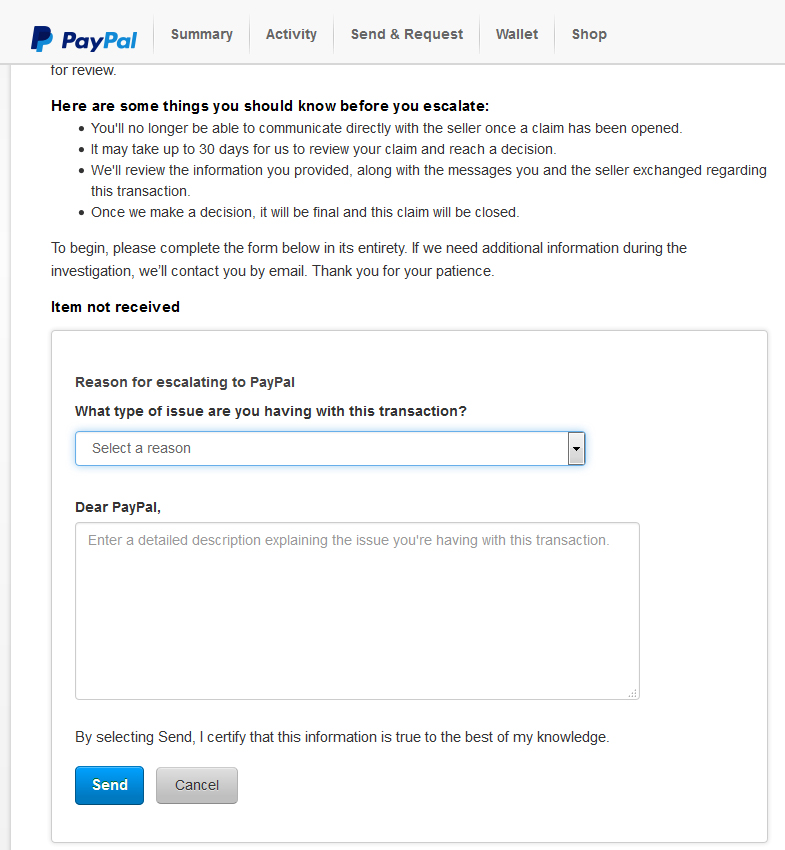Click the 'Dear PayPal,' field label

pos(118,507)
